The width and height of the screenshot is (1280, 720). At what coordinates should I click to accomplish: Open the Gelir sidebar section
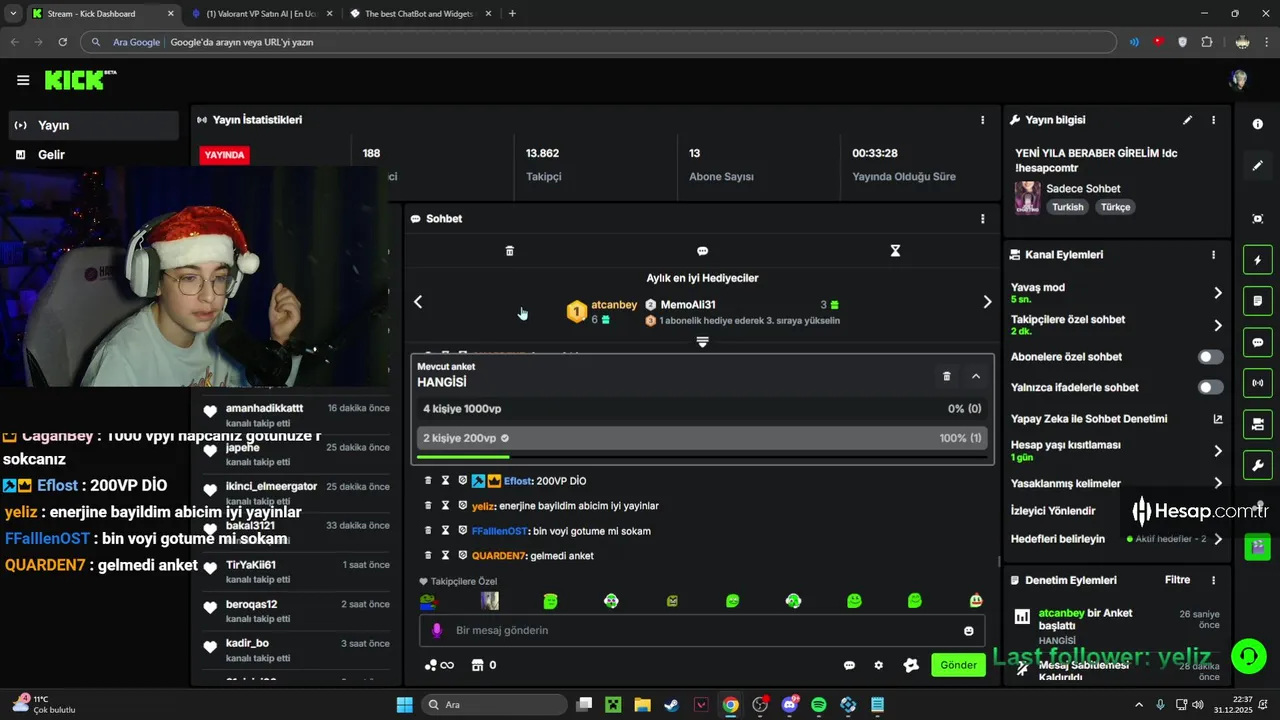94,155
